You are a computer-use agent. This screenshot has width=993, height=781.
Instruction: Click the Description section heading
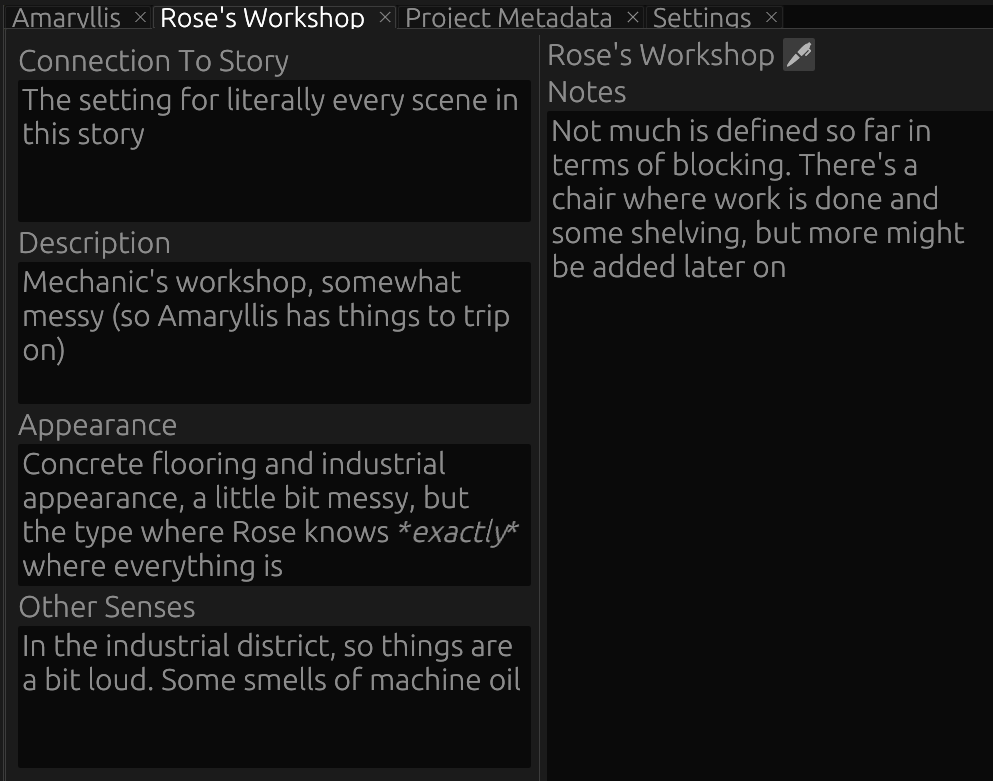click(x=95, y=242)
